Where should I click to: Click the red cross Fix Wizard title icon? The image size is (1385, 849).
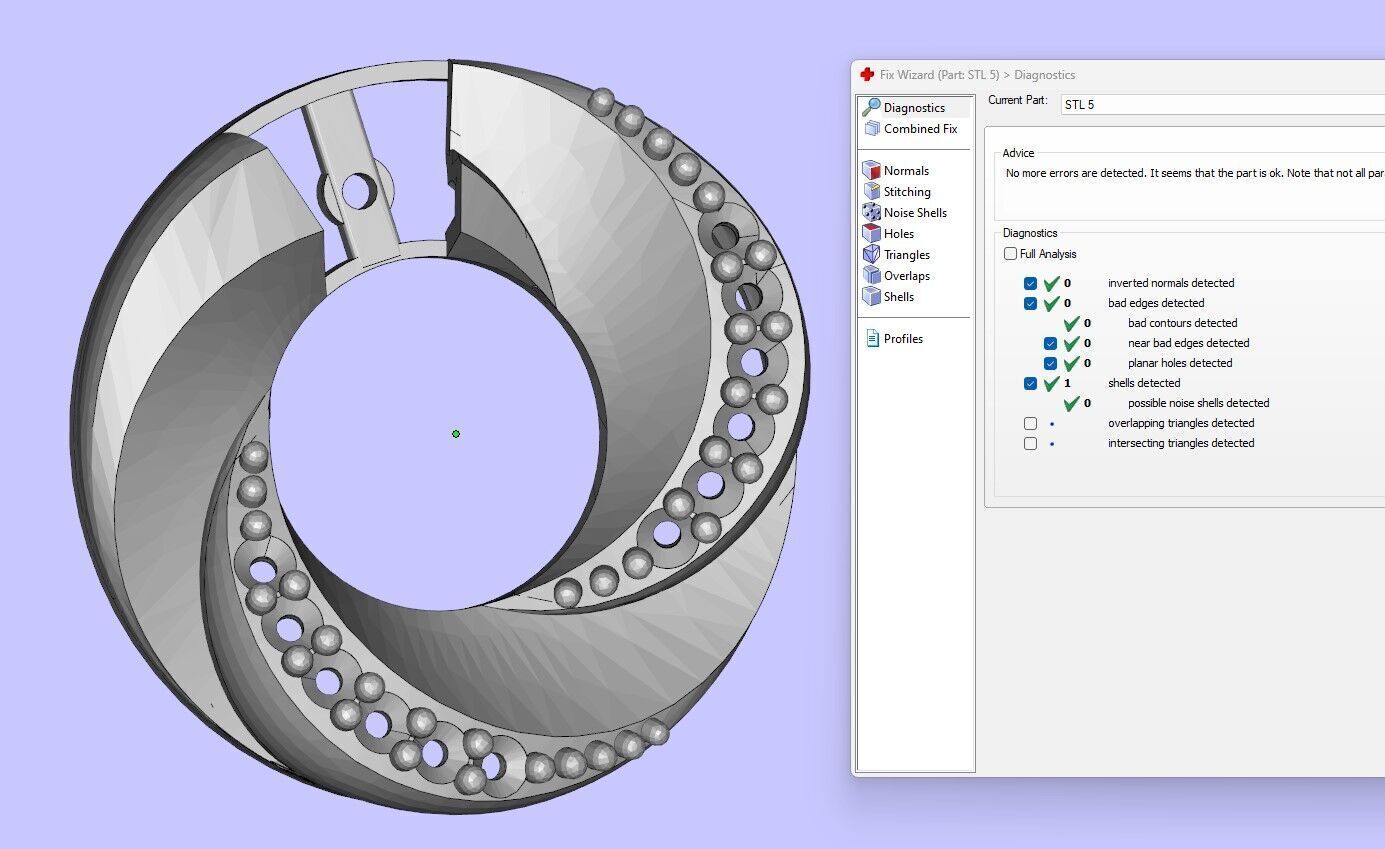click(867, 74)
